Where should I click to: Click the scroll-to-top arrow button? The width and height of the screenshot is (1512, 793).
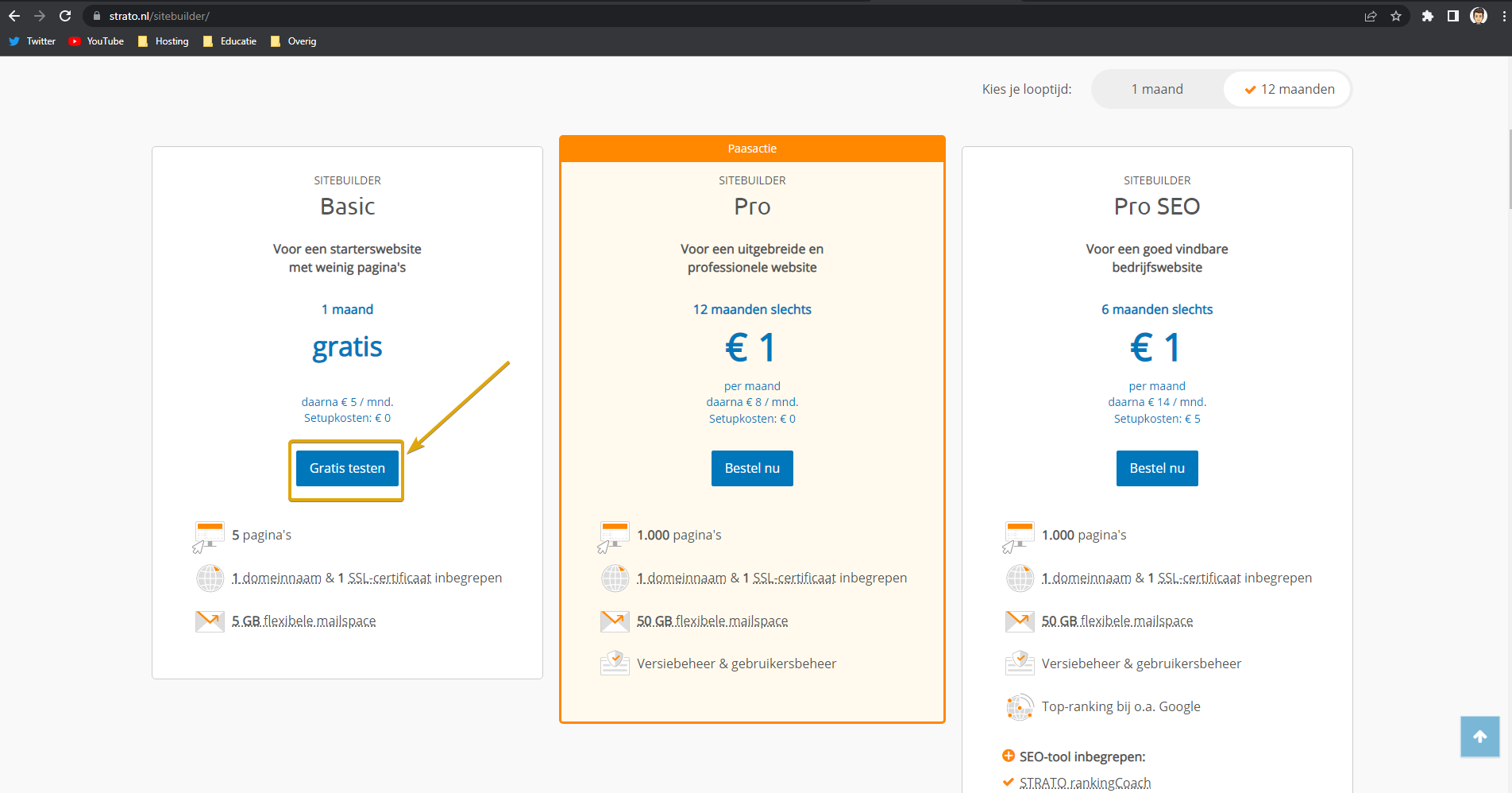[1479, 737]
